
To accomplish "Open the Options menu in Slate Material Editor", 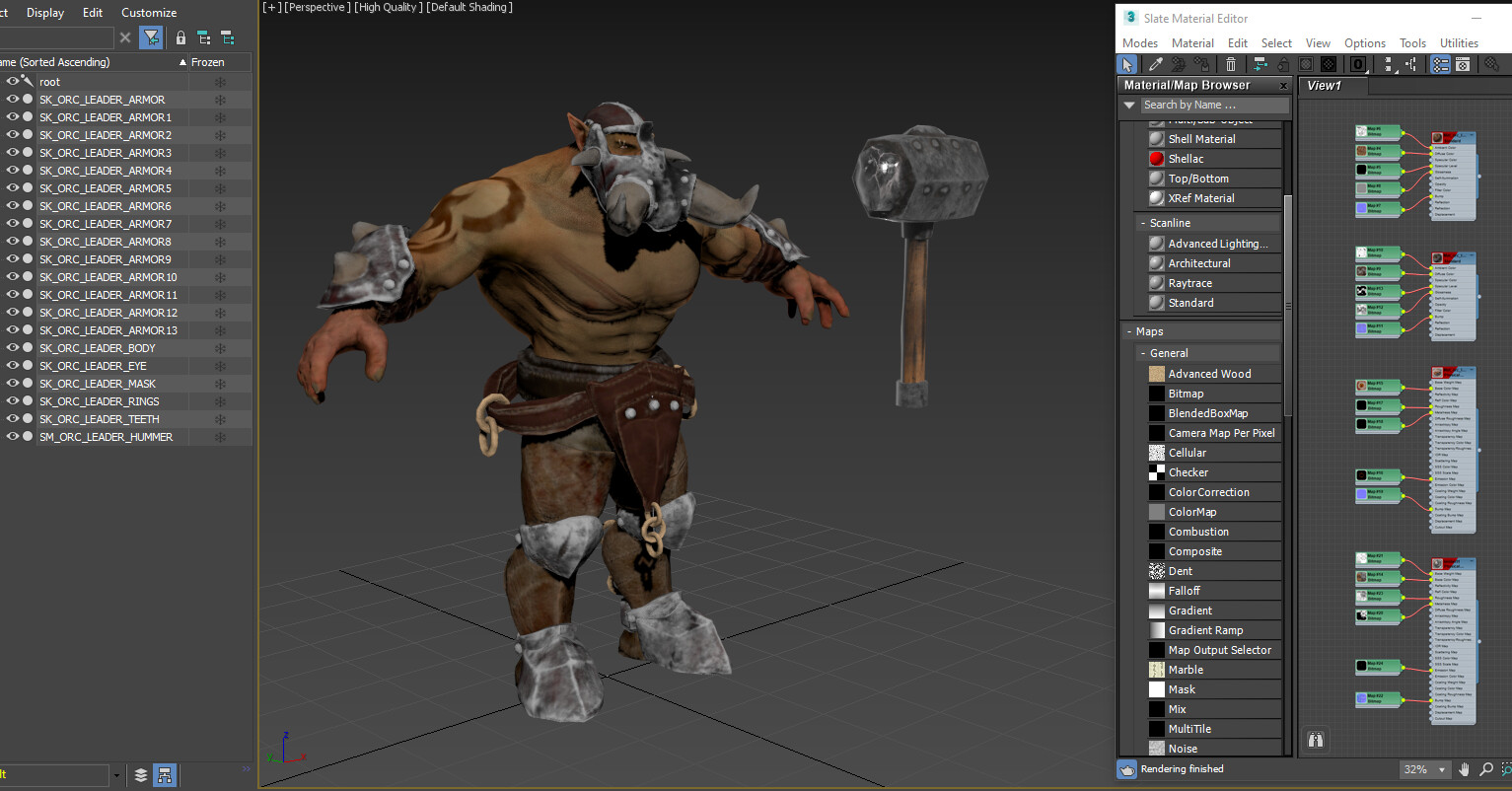I will pyautogui.click(x=1364, y=42).
